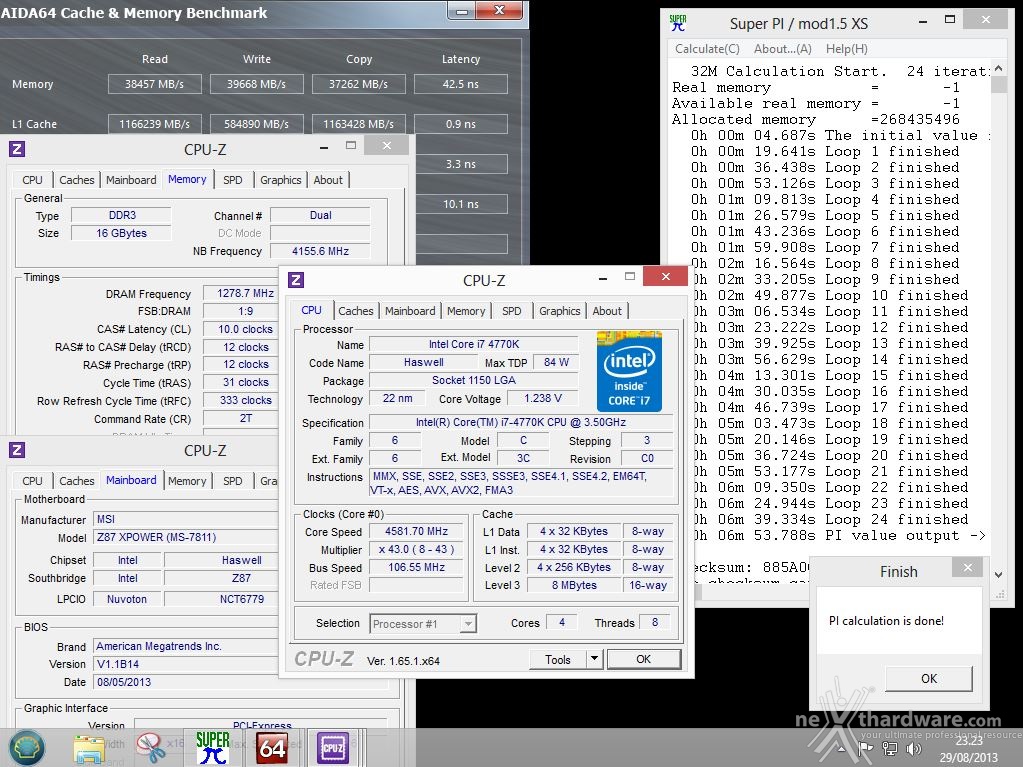Click the Super PI title bar icon
This screenshot has height=767, width=1023.
pos(678,23)
